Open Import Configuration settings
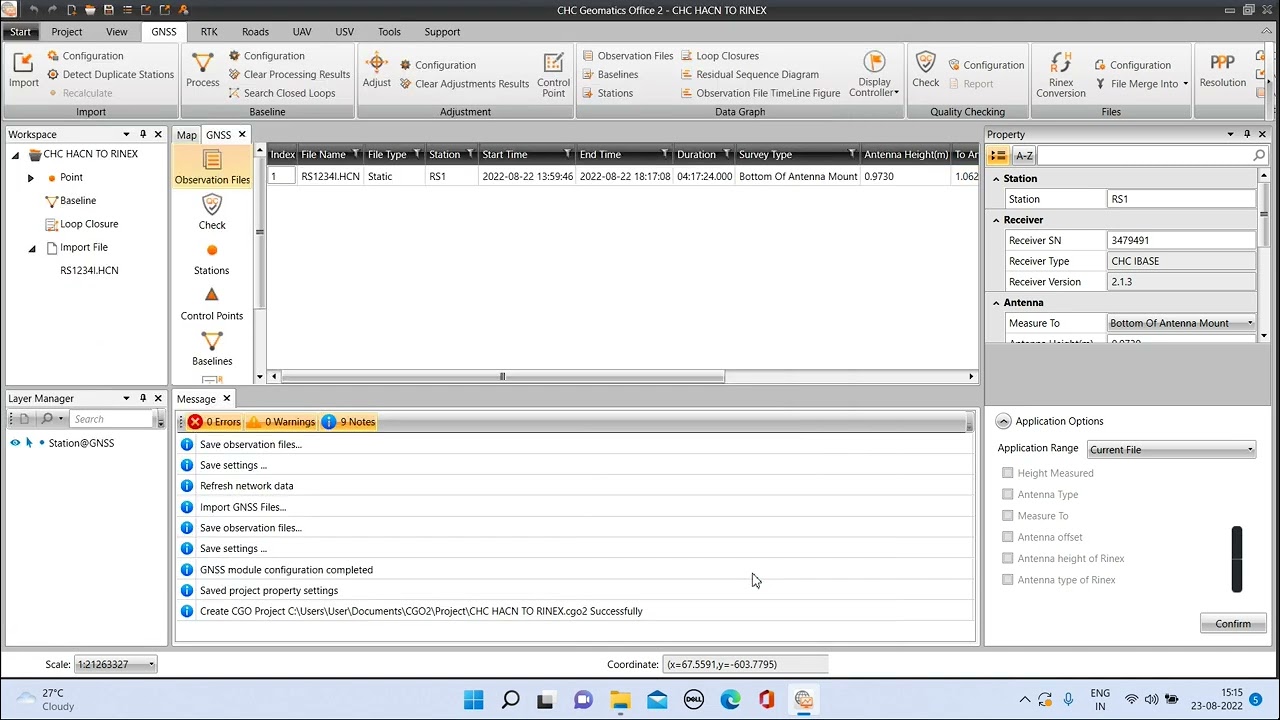The width and height of the screenshot is (1280, 720). coord(85,56)
